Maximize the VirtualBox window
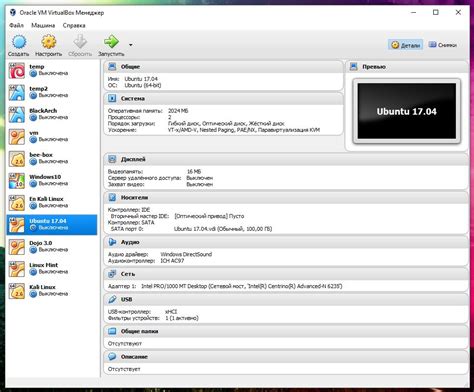The image size is (474, 392). click(436, 12)
